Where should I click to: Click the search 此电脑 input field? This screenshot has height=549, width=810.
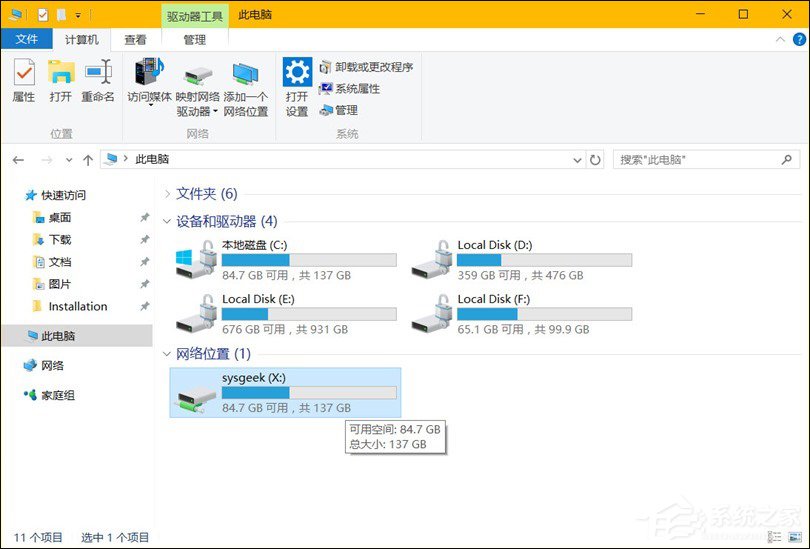[706, 160]
